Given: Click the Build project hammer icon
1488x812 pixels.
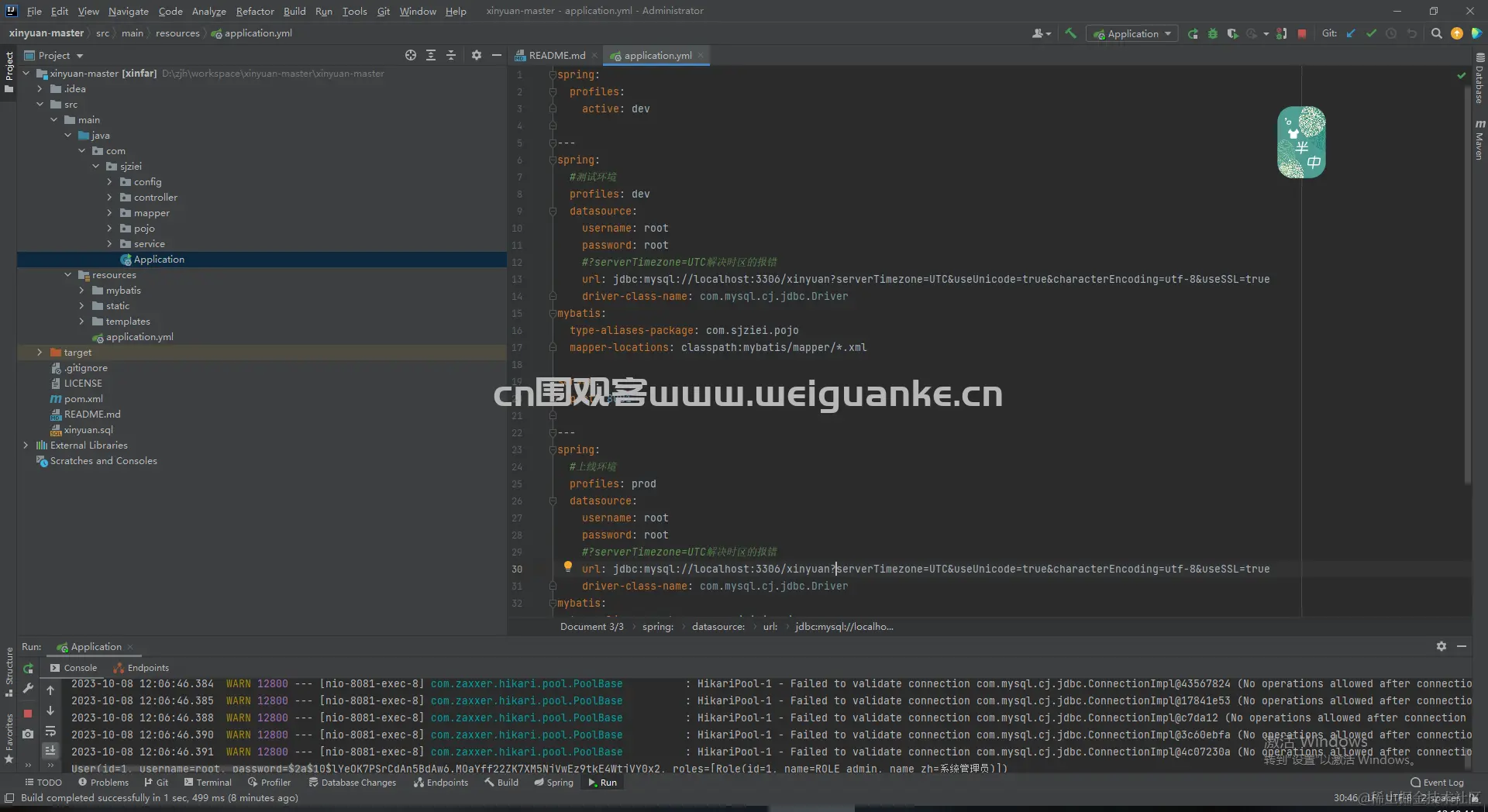Looking at the screenshot, I should coord(1070,33).
